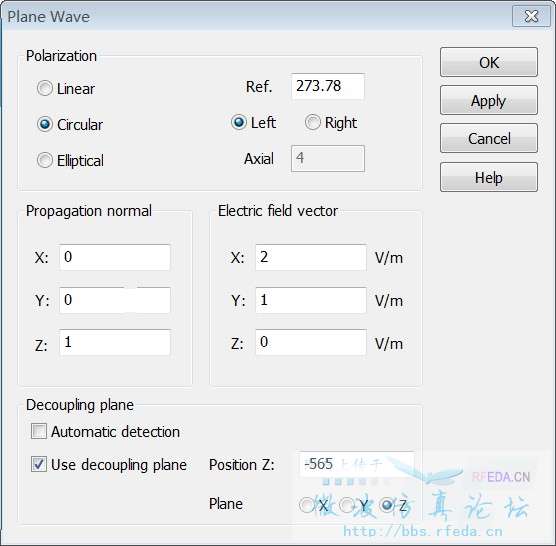Click the Position Z input field
Image resolution: width=556 pixels, height=546 pixels.
[x=356, y=464]
